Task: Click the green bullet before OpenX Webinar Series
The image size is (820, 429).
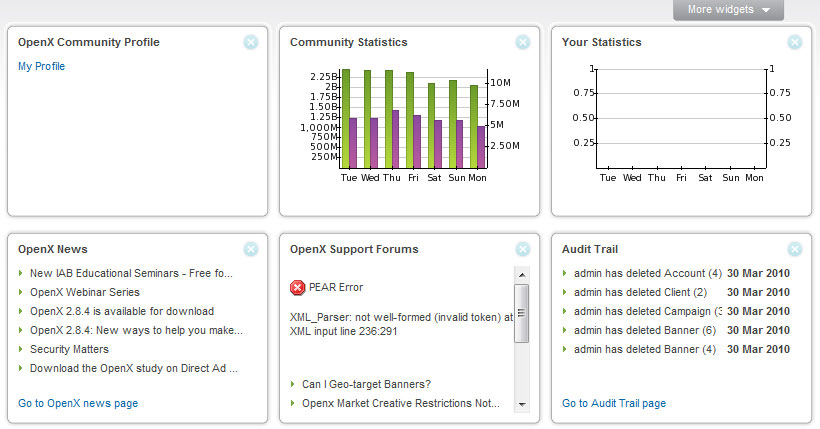Action: (x=20, y=292)
